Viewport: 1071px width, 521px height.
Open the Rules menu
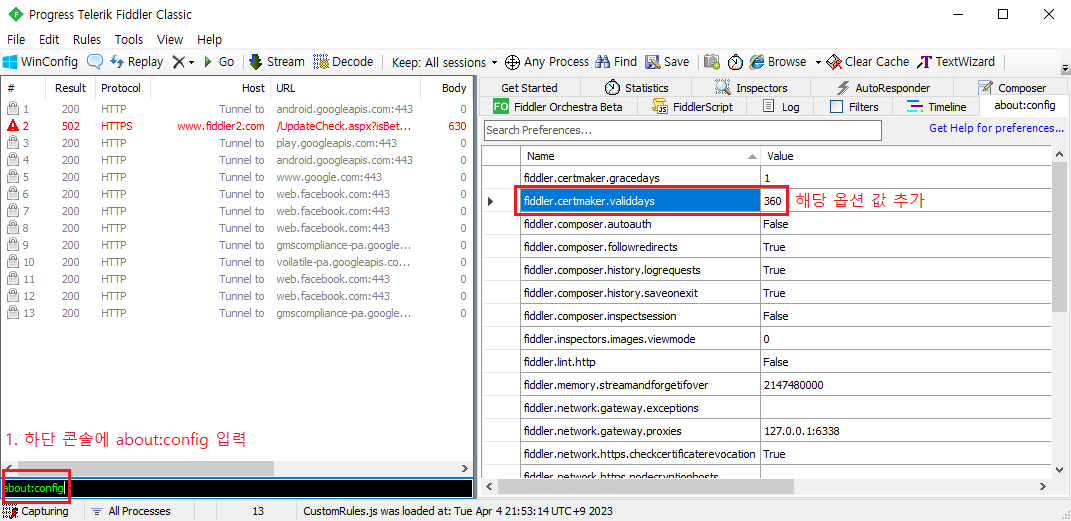pos(87,40)
